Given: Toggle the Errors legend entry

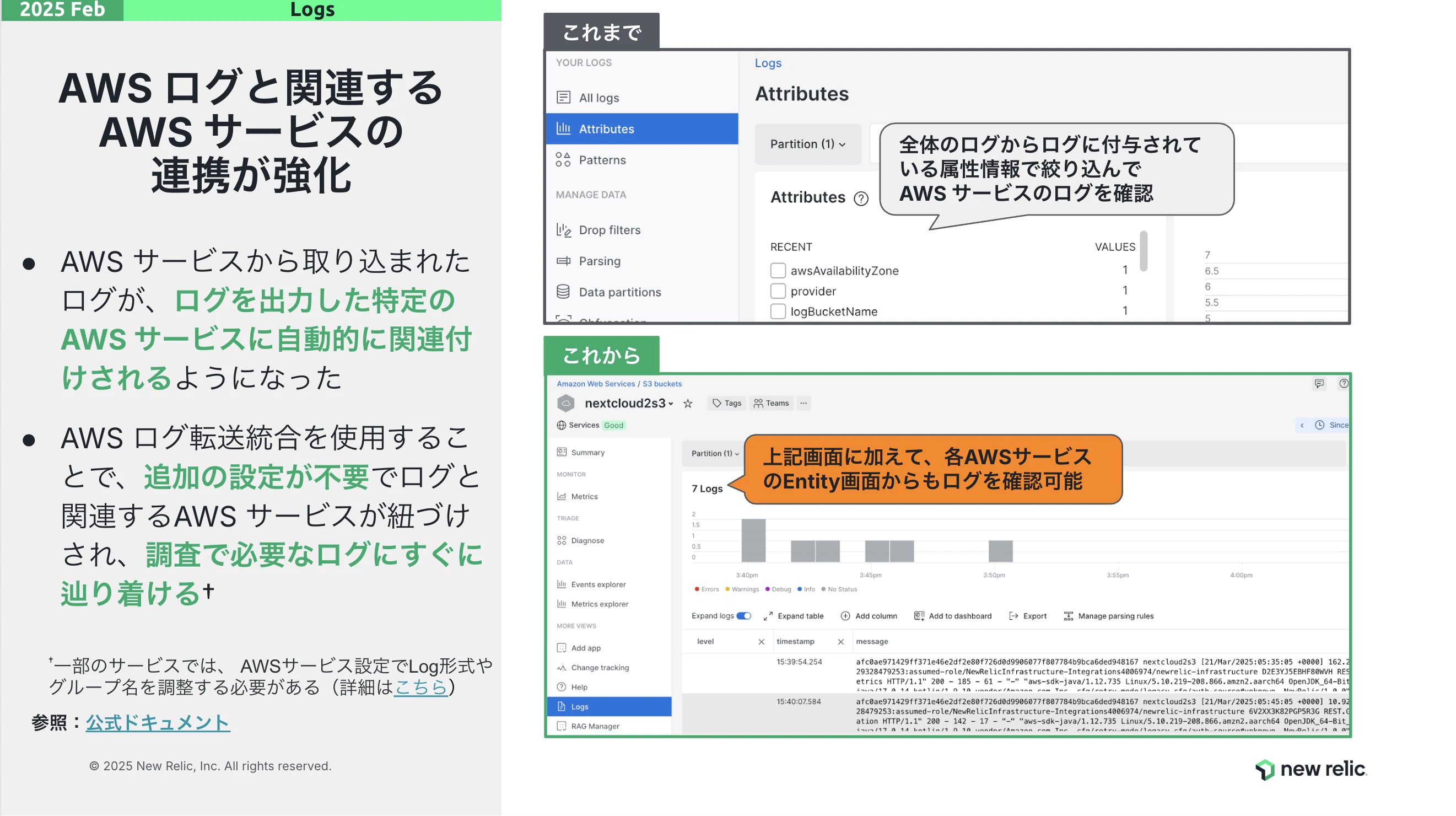Looking at the screenshot, I should click(x=707, y=589).
